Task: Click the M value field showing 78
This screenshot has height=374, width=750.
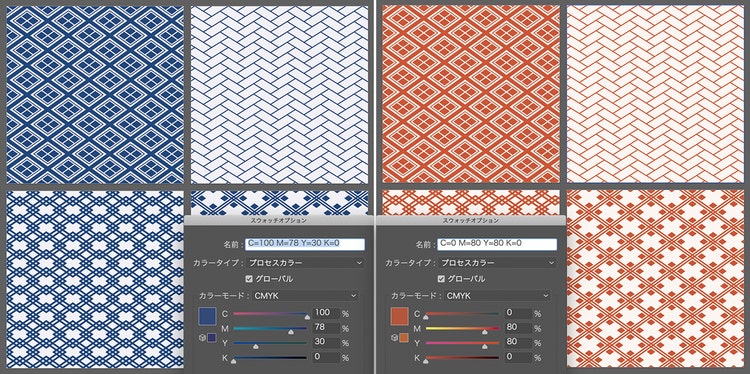Action: click(x=326, y=328)
